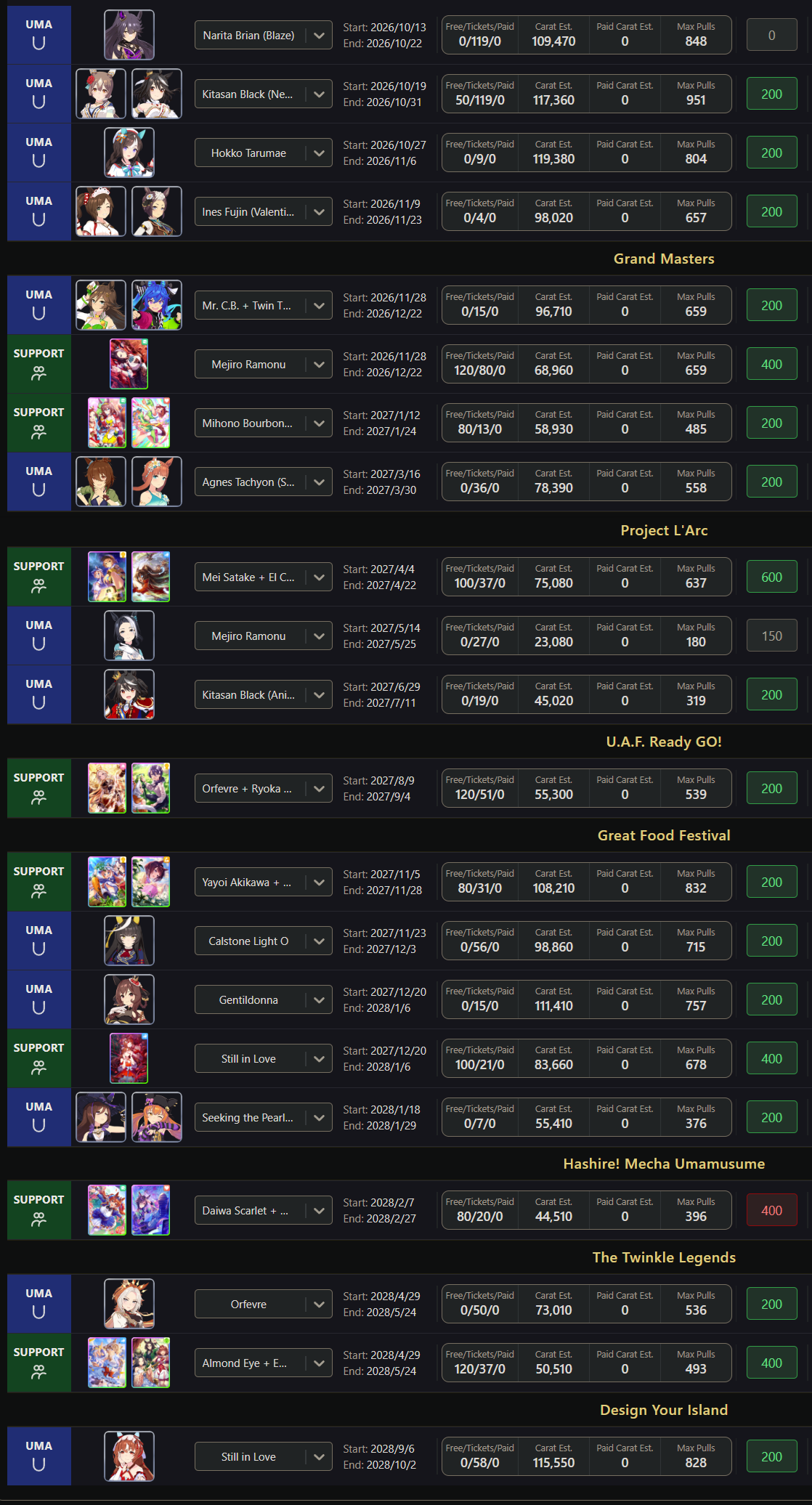Click the gray 150 pulls field for Mejiro Ramonu
This screenshot has width=812, height=1505.
click(771, 636)
